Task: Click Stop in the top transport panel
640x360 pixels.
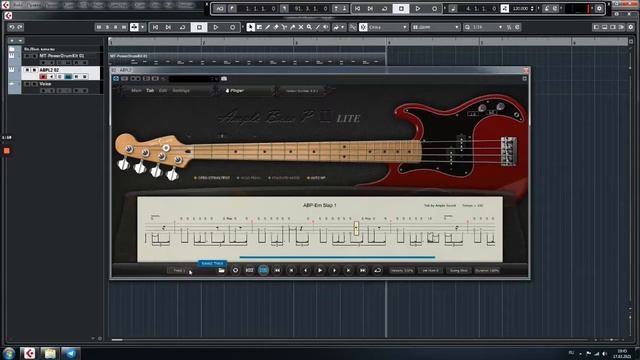Action: 401,9
